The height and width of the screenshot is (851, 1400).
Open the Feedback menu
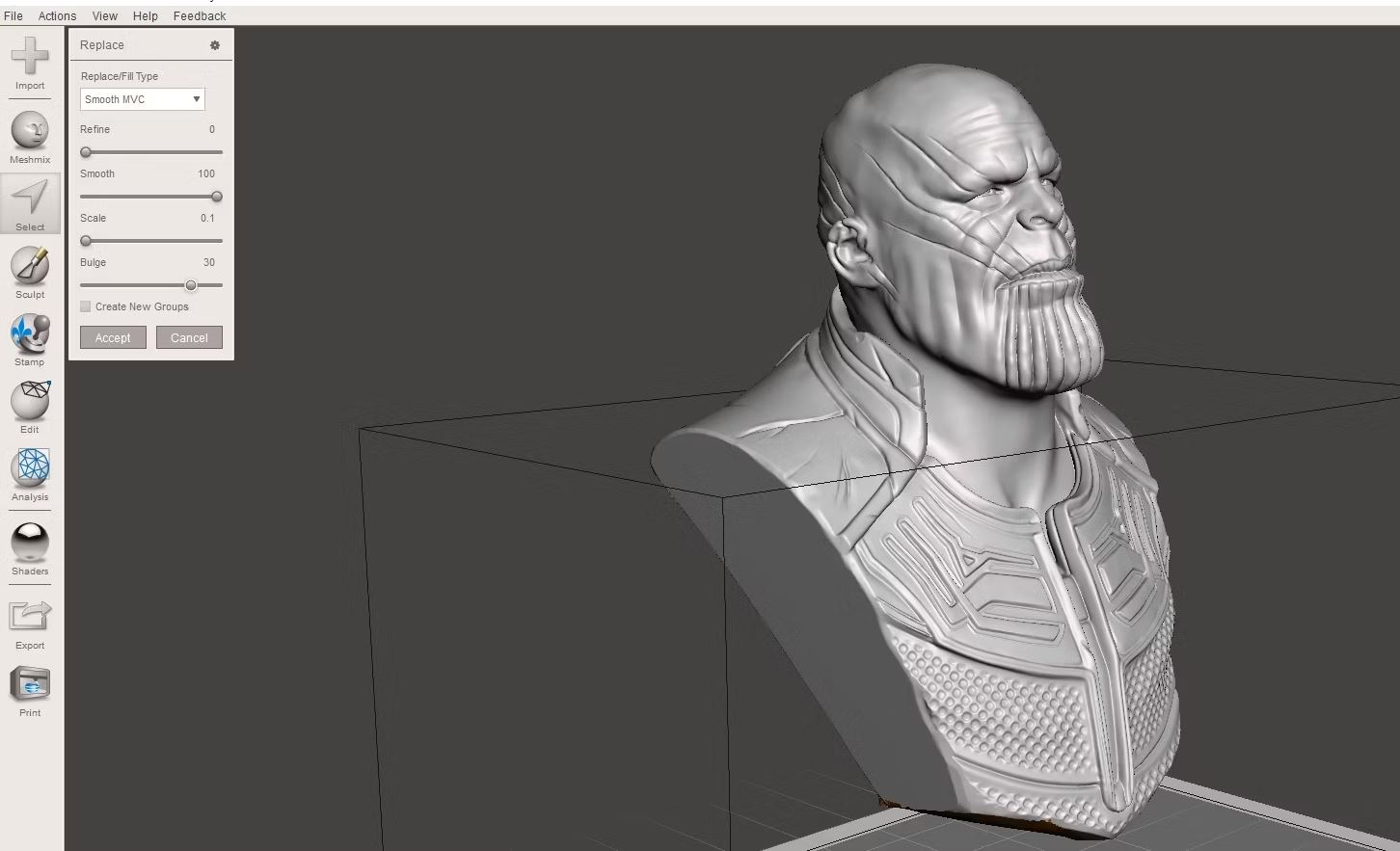click(200, 16)
